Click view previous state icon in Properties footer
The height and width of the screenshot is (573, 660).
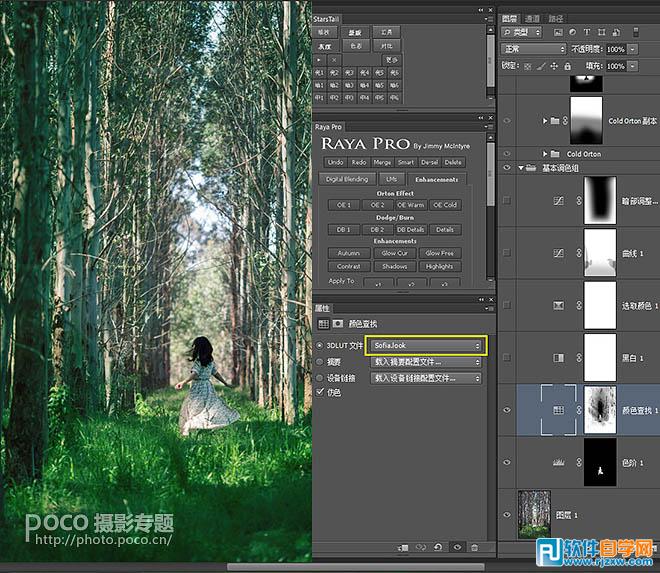[x=420, y=547]
